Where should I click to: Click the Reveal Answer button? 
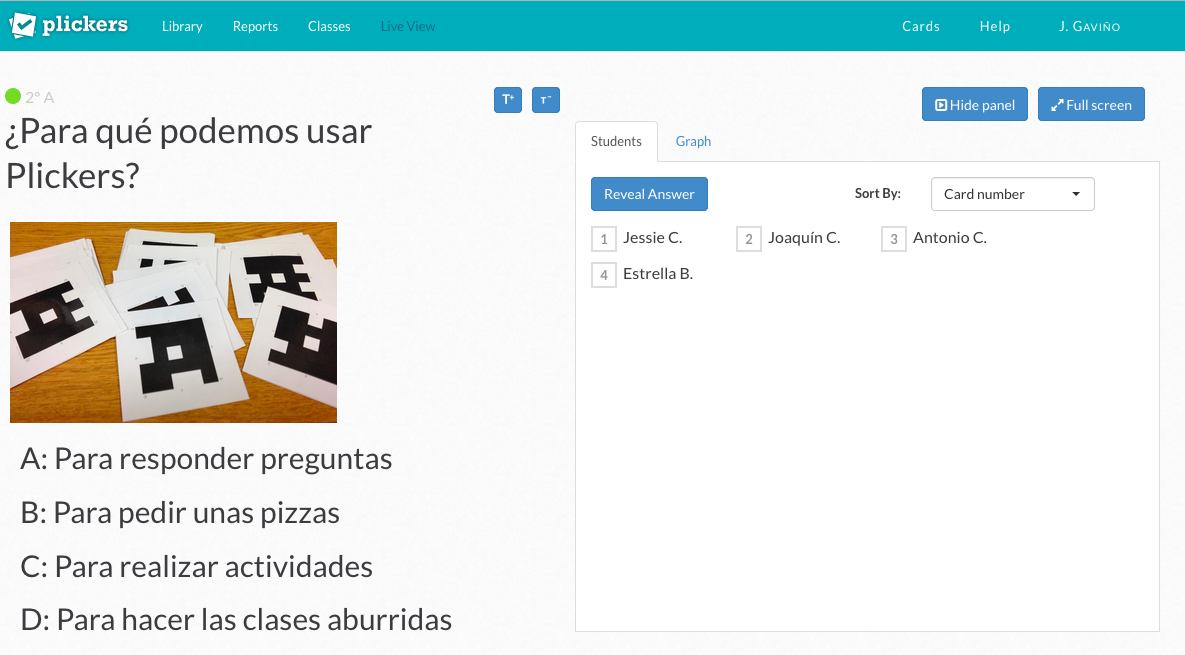(649, 194)
